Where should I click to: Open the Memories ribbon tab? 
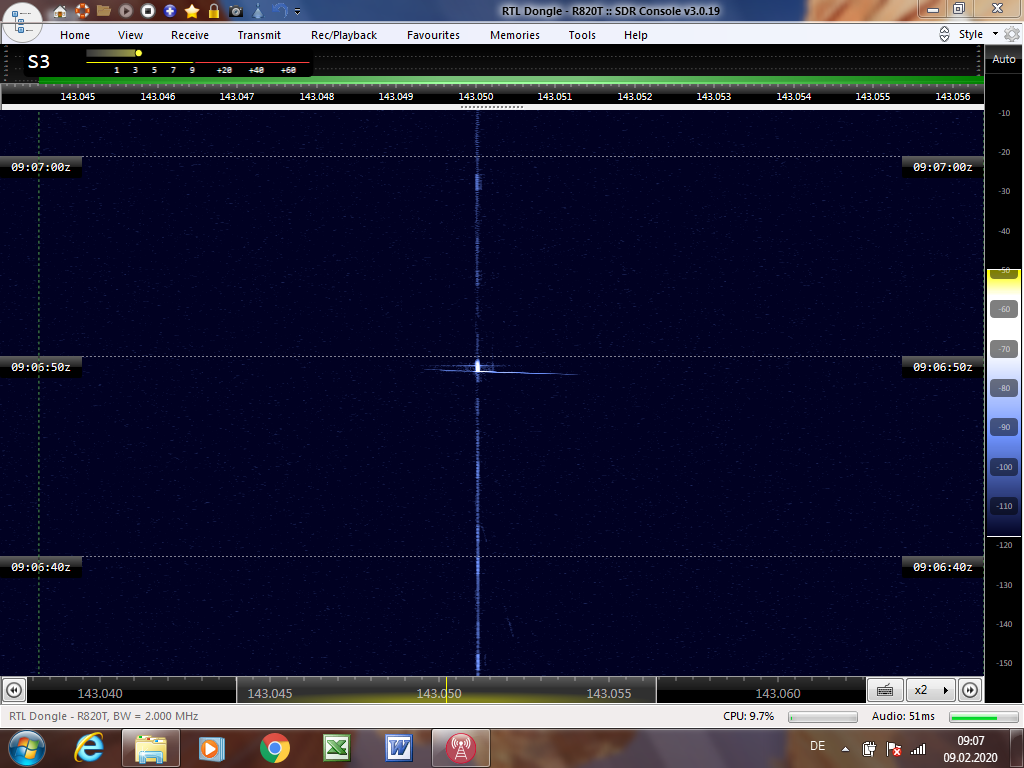point(515,35)
